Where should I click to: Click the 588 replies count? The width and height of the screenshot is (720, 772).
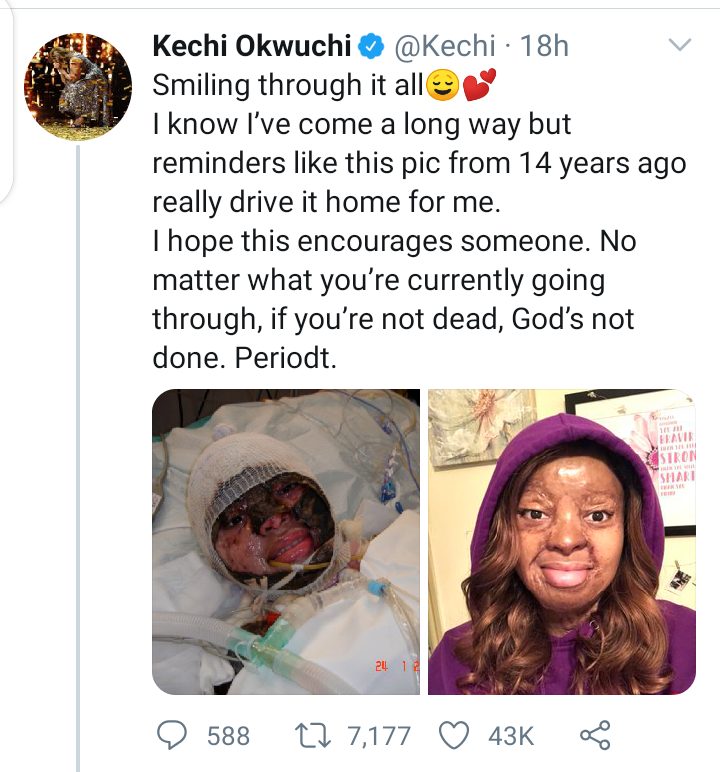click(228, 736)
